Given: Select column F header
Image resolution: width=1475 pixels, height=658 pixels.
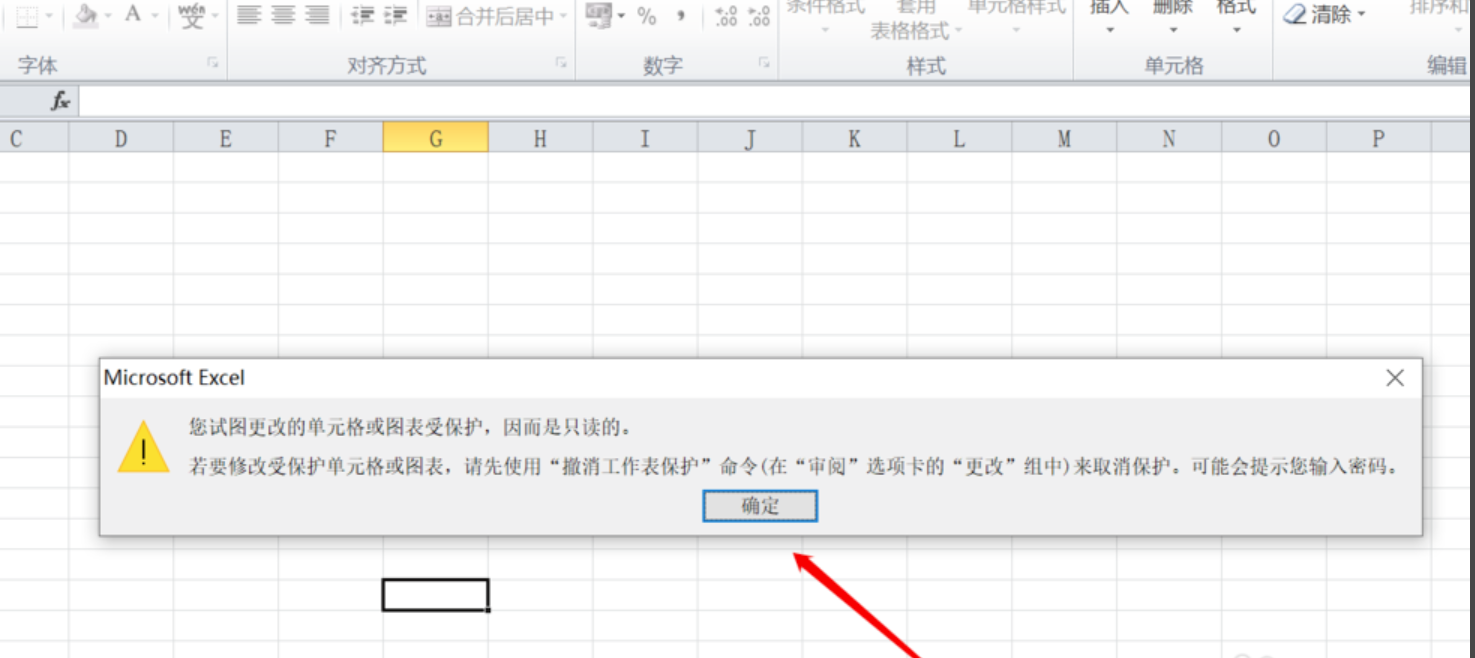Looking at the screenshot, I should [331, 138].
